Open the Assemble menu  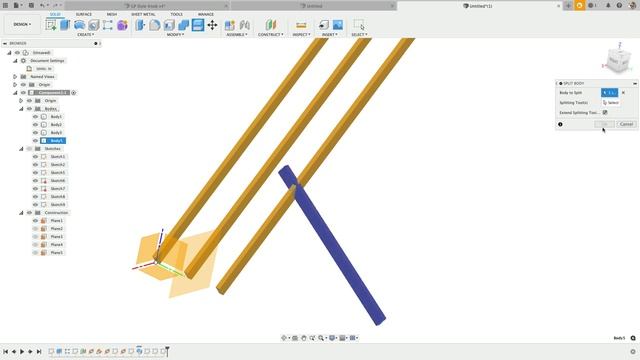pyautogui.click(x=237, y=35)
